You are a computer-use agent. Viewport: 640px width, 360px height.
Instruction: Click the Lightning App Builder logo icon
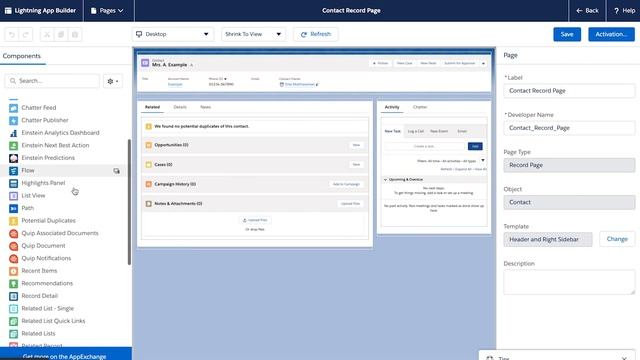8,11
